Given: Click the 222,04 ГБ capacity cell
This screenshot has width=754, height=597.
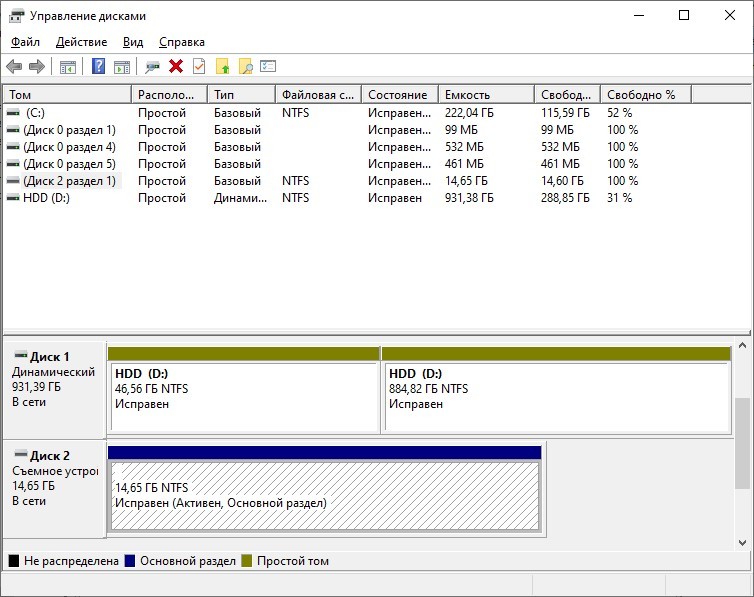Looking at the screenshot, I should tap(469, 112).
